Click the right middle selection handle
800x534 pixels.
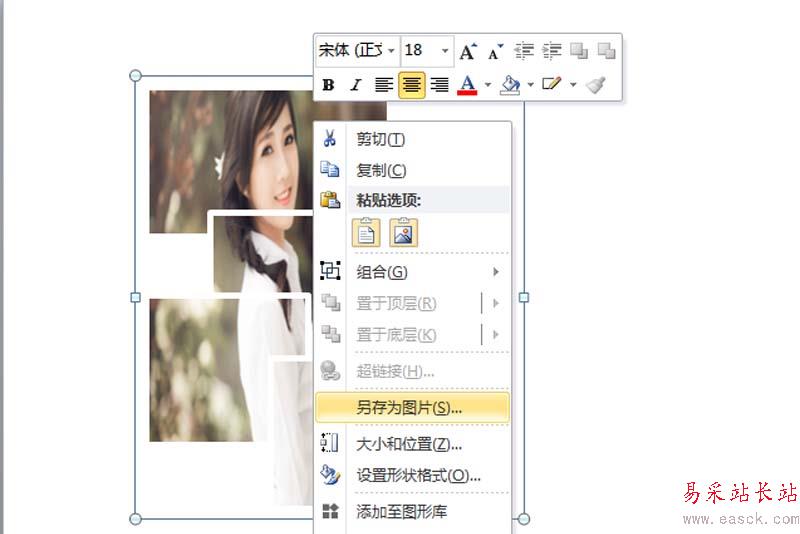(x=524, y=297)
